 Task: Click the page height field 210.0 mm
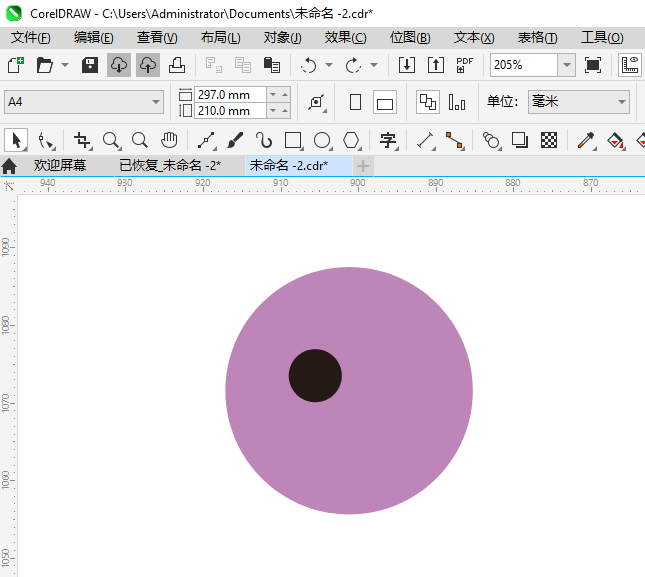[230, 111]
